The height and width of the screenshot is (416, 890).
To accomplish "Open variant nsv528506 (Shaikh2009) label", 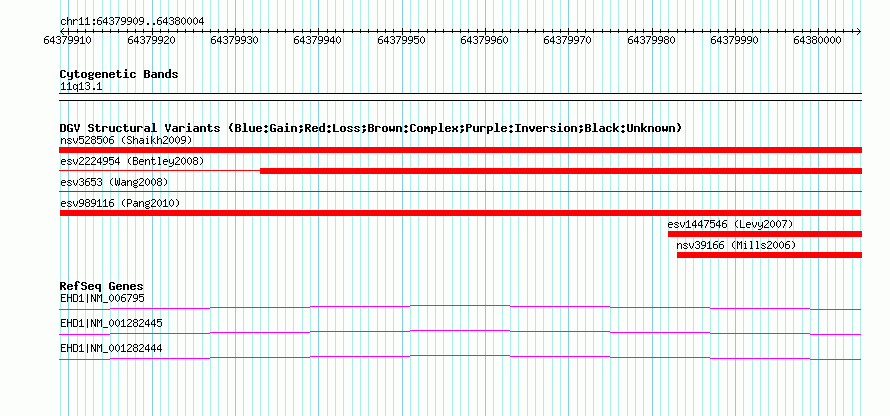I will [126, 140].
